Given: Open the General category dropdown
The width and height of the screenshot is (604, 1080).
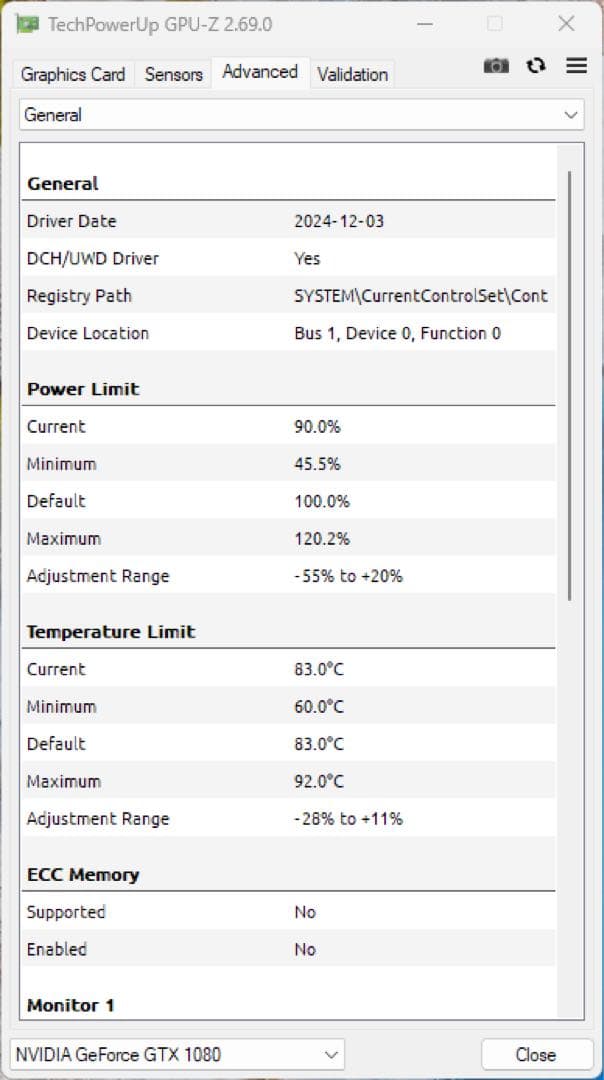Looking at the screenshot, I should point(302,115).
